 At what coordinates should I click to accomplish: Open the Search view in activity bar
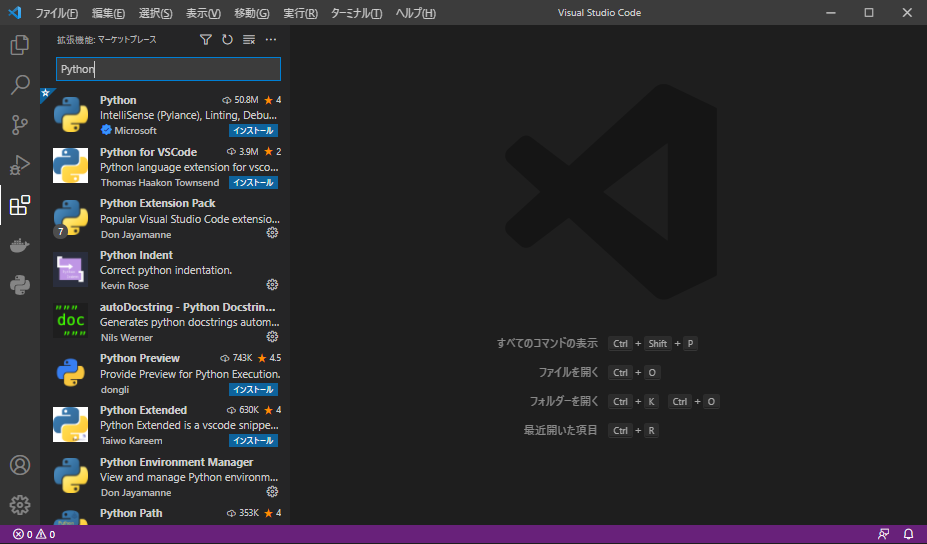pos(20,85)
